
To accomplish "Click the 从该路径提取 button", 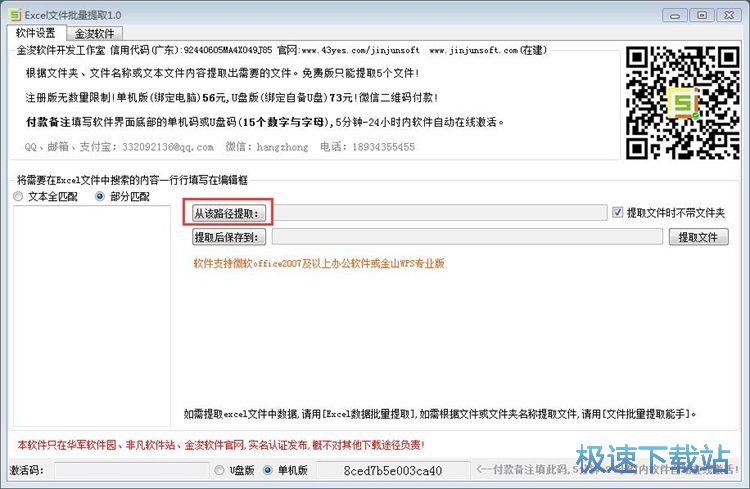I will (229, 213).
